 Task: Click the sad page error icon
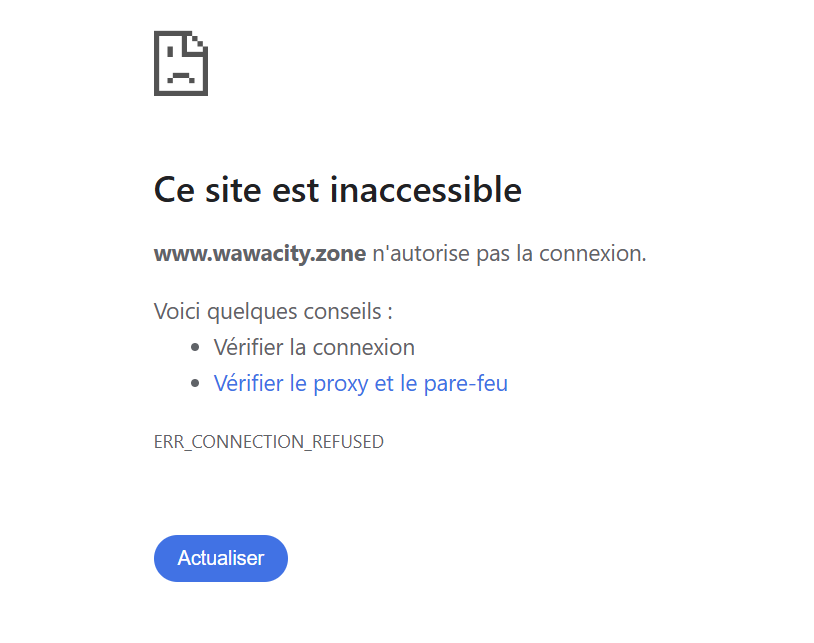181,63
